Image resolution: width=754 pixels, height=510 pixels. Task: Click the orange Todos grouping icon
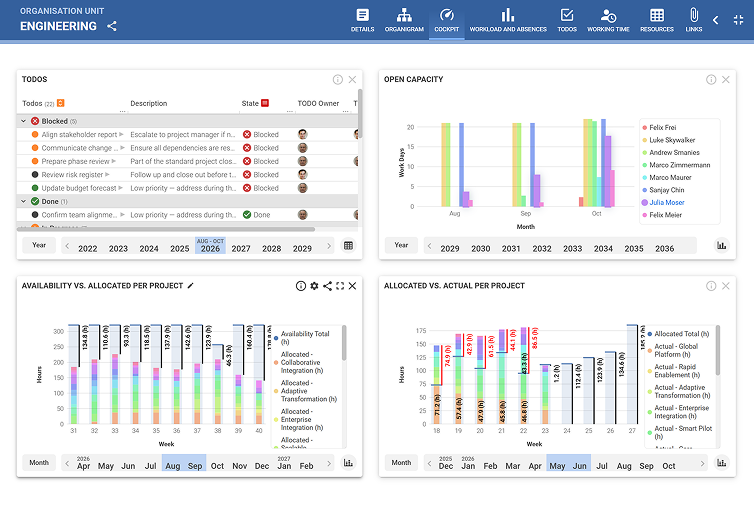point(61,103)
